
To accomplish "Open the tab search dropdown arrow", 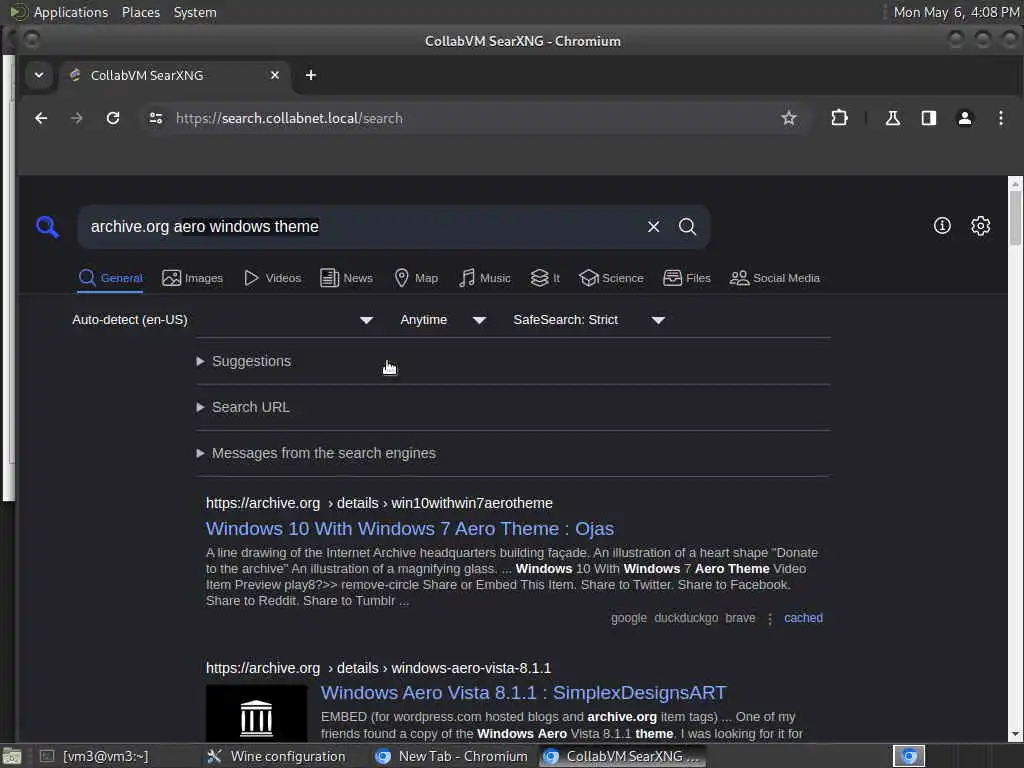I will (x=39, y=75).
